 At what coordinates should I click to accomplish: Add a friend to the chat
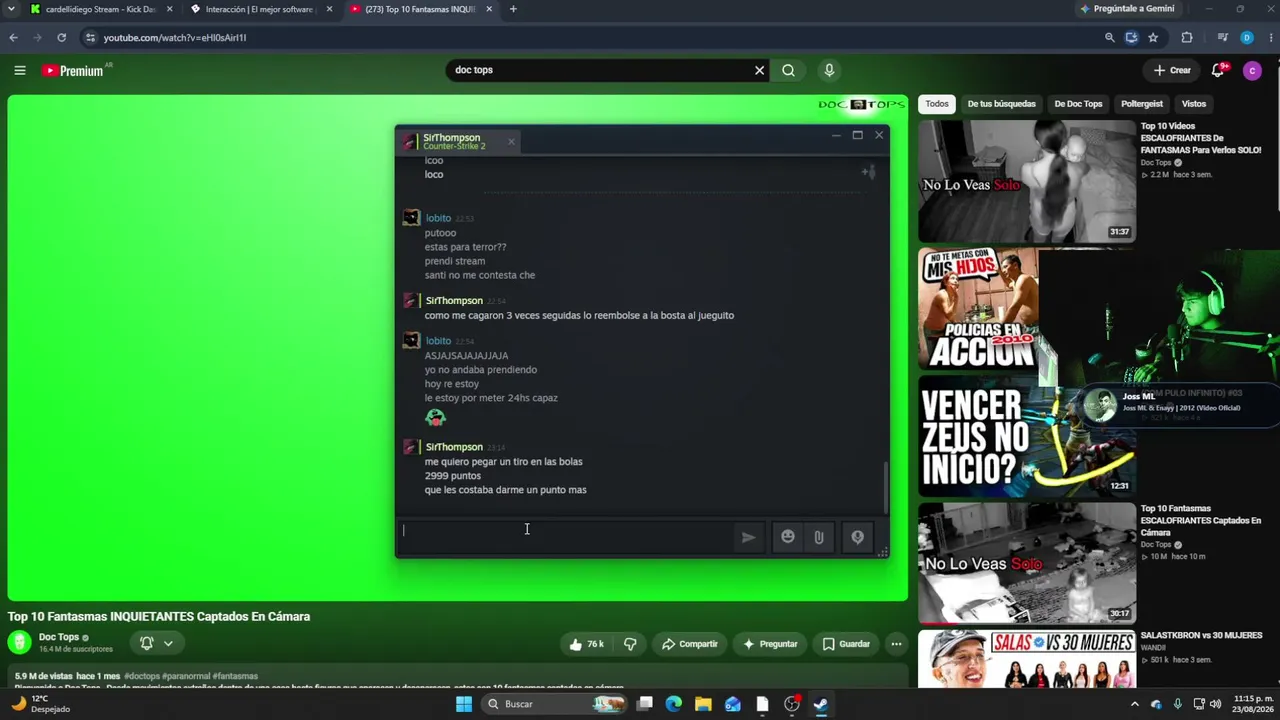tap(868, 172)
